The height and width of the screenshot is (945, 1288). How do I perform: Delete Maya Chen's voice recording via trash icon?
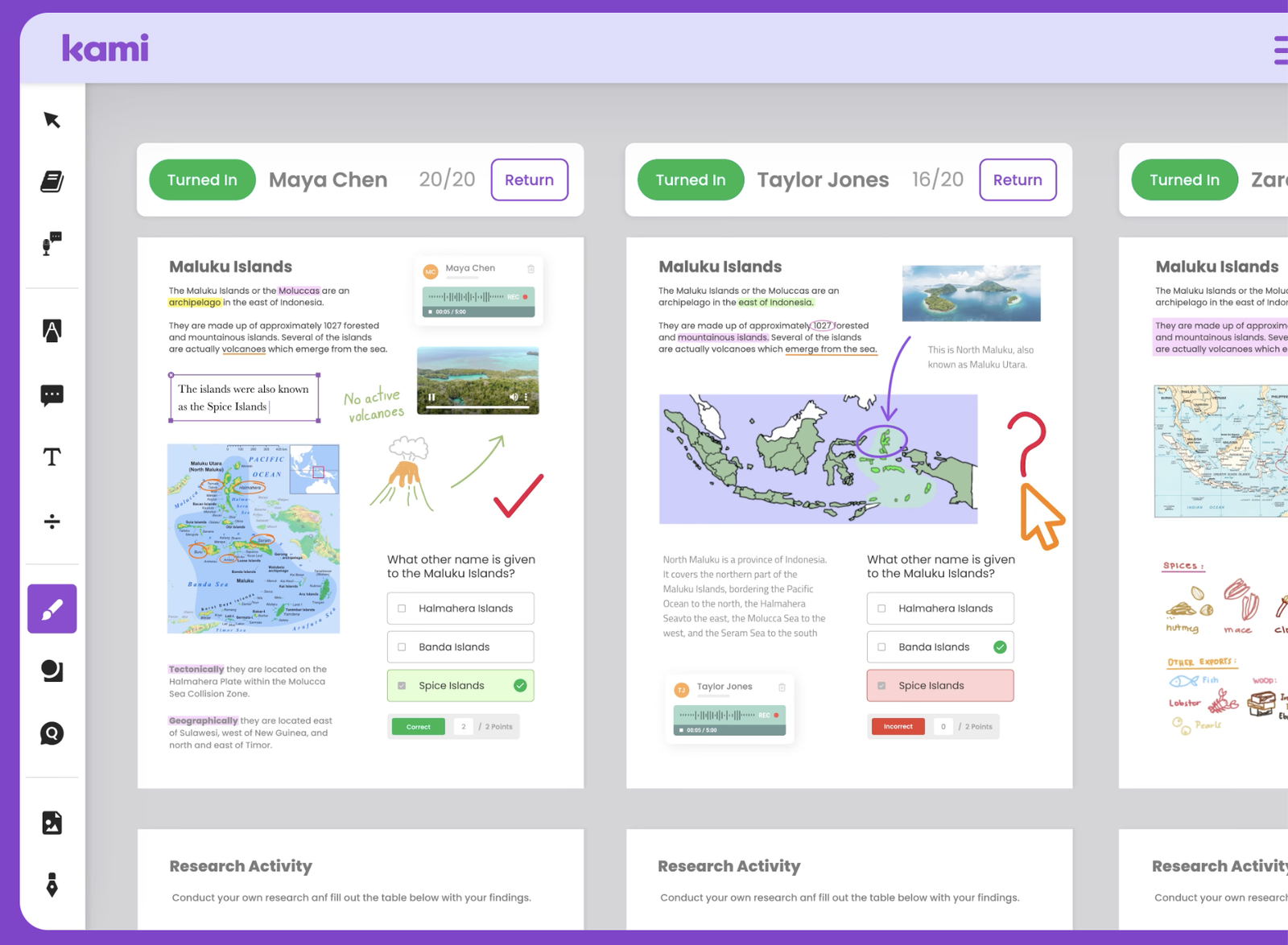pyautogui.click(x=530, y=269)
